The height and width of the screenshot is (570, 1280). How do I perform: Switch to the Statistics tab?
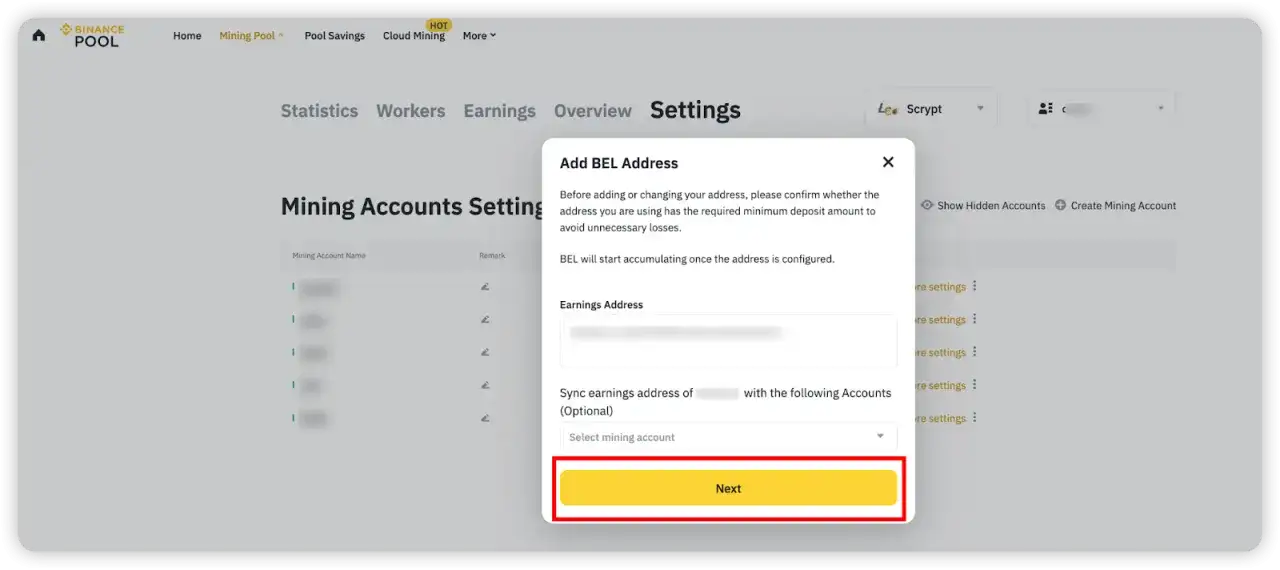[319, 111]
